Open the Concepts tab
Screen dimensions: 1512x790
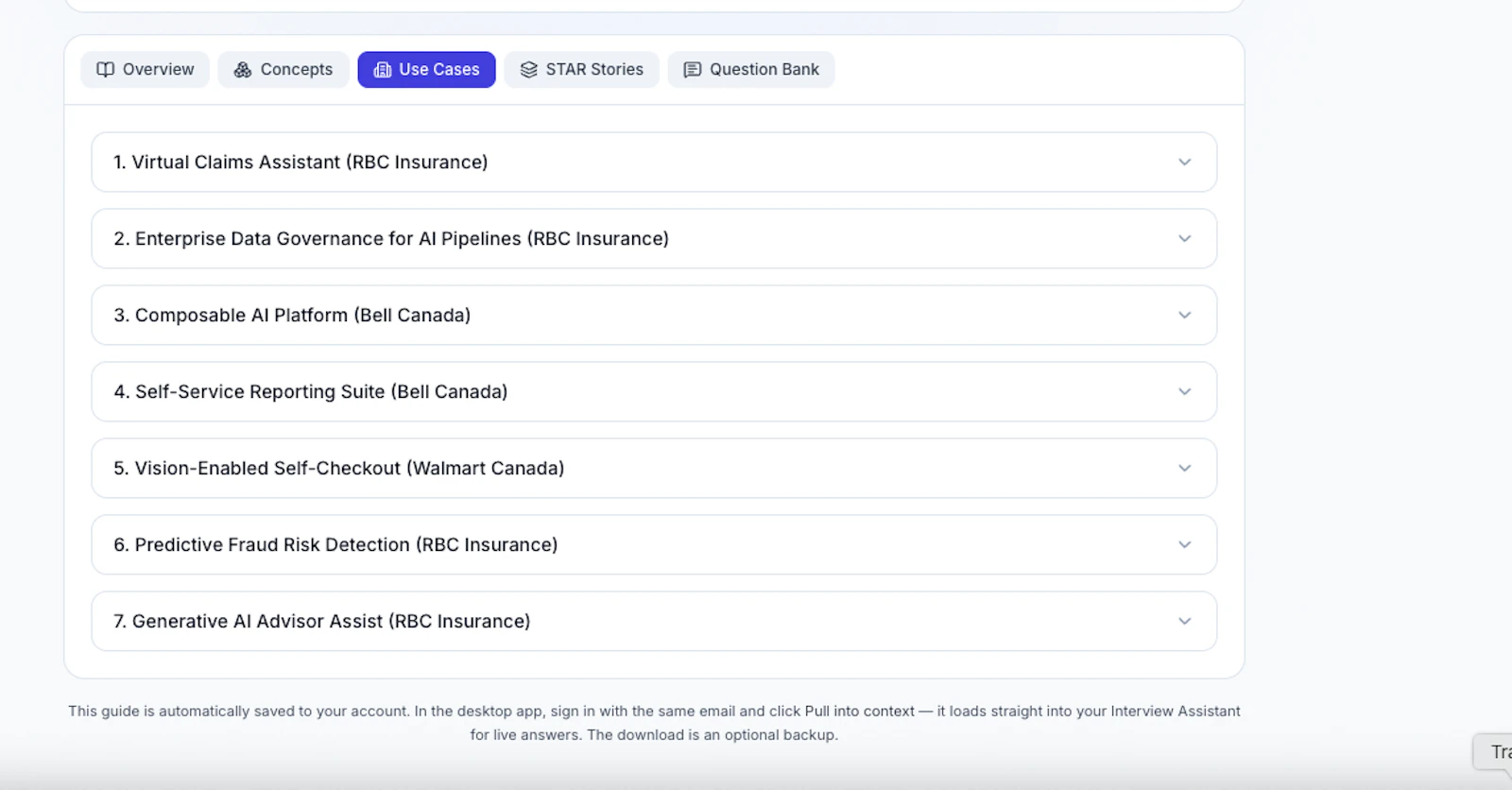pos(283,70)
